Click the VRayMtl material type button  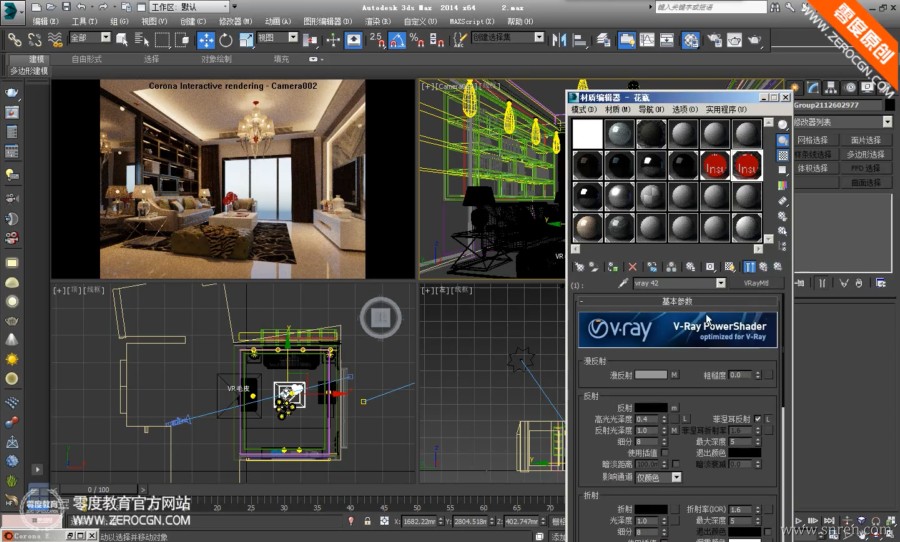(x=756, y=283)
